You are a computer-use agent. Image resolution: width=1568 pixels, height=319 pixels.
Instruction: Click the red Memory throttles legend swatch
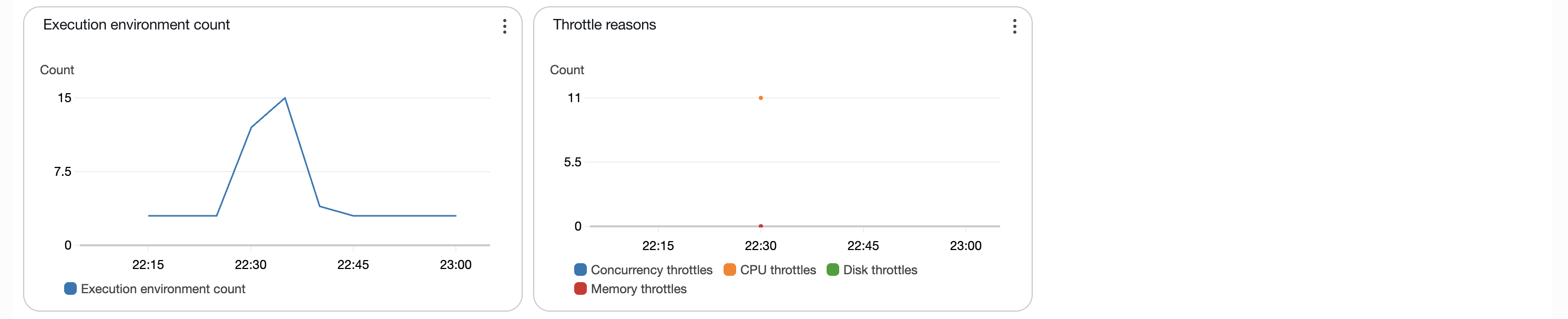point(580,288)
